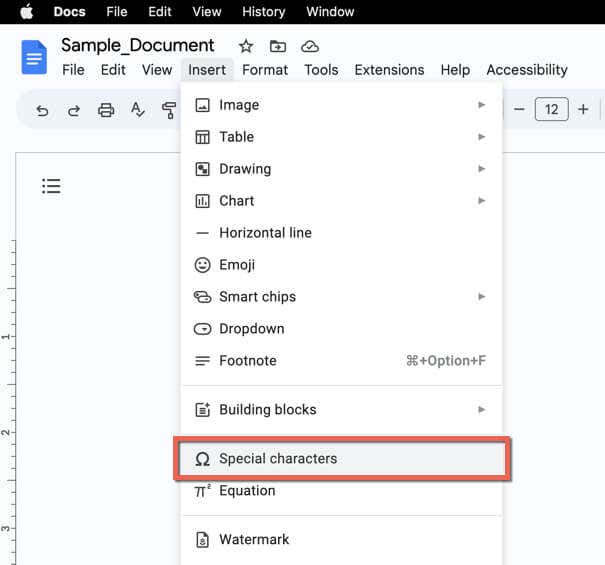Open Window in the macOS menu bar
This screenshot has width=605, height=565.
pyautogui.click(x=330, y=12)
